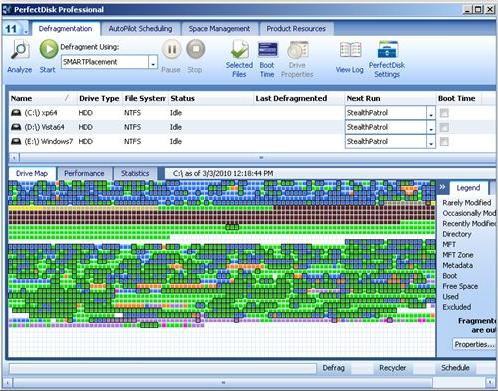
Task: Click the bottom scrollbar right arrow
Action: coord(490,382)
